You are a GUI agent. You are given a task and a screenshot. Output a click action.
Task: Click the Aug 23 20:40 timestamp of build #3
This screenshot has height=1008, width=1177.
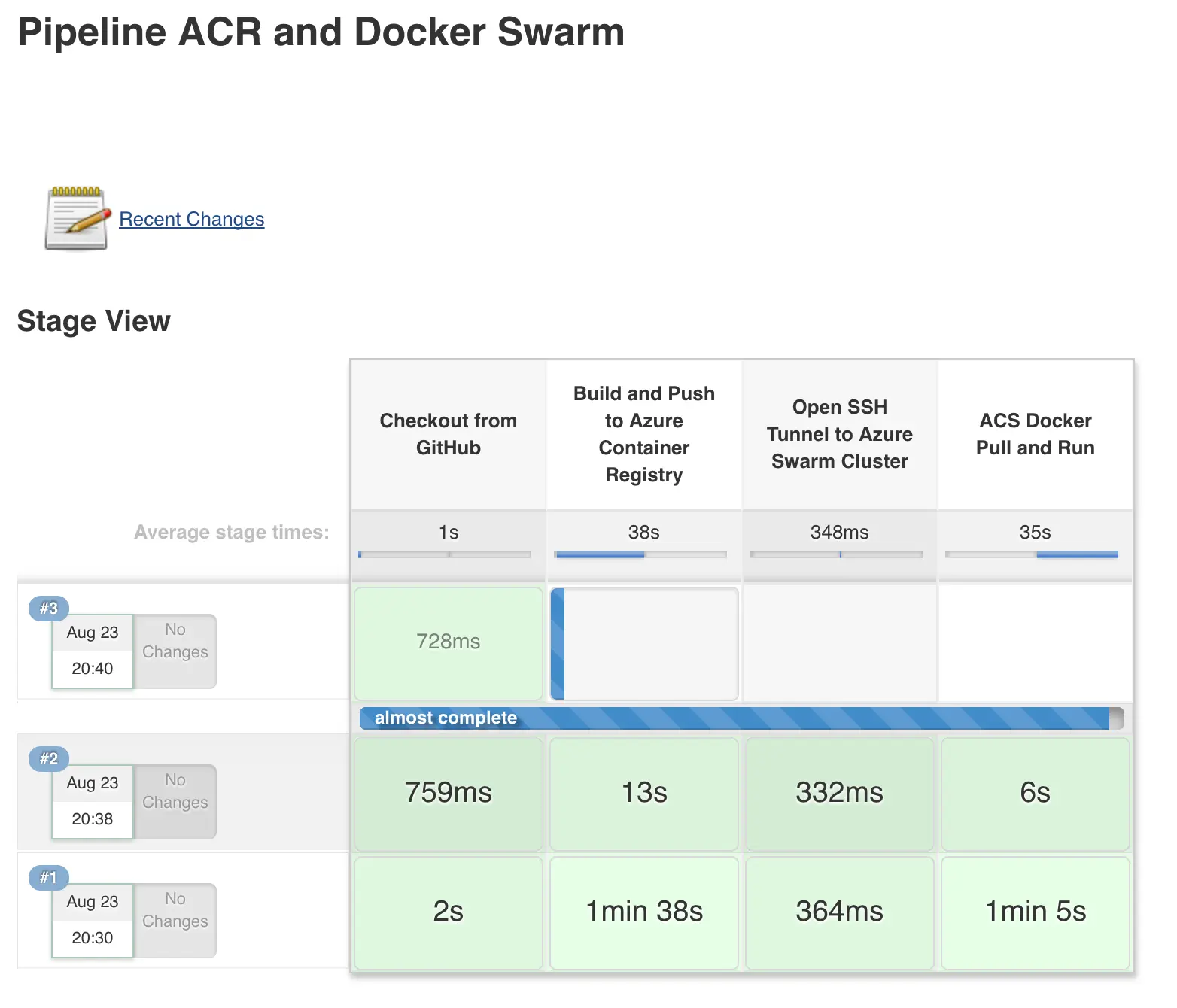tap(92, 650)
